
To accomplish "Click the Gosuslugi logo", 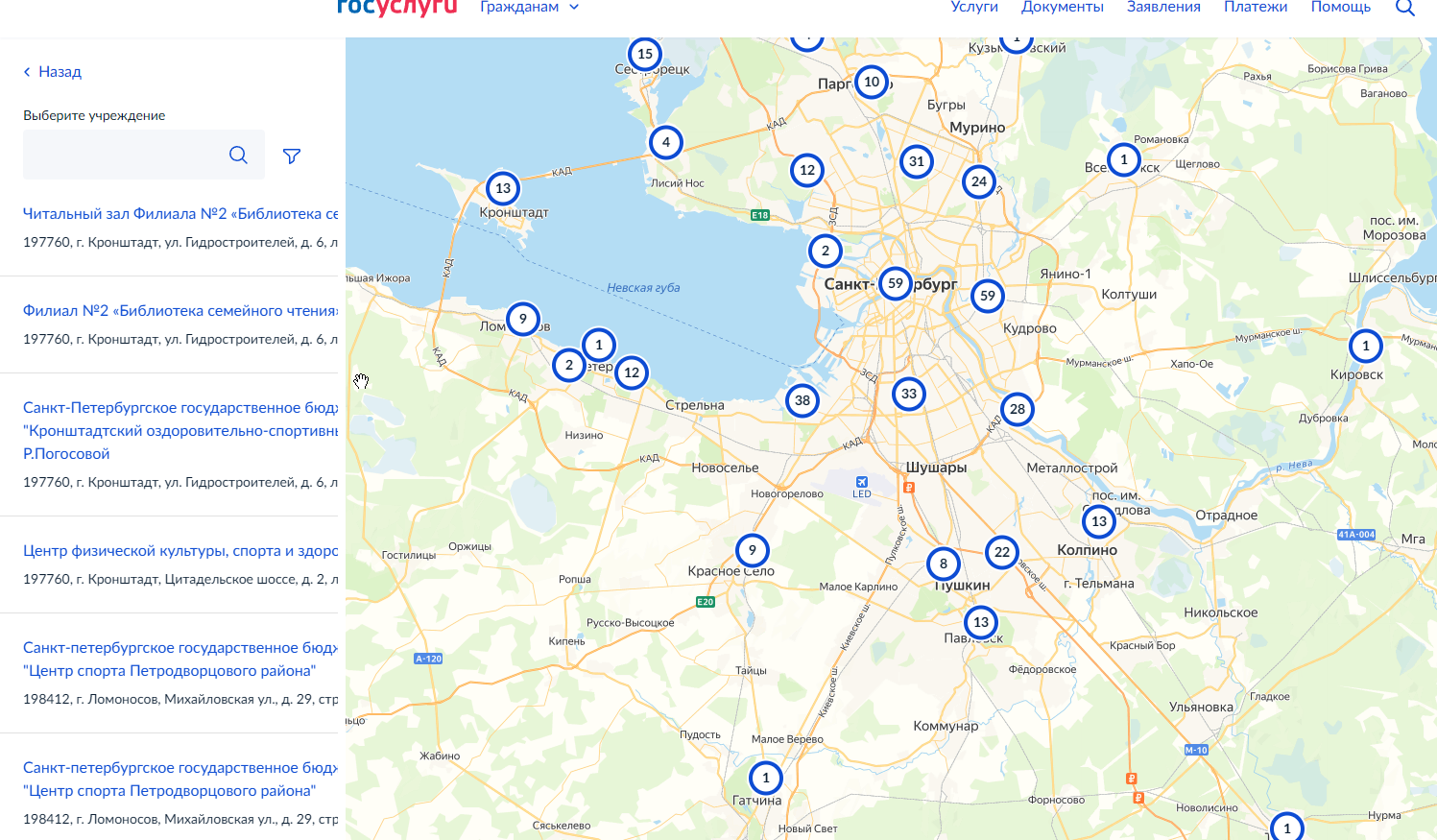I will [396, 8].
